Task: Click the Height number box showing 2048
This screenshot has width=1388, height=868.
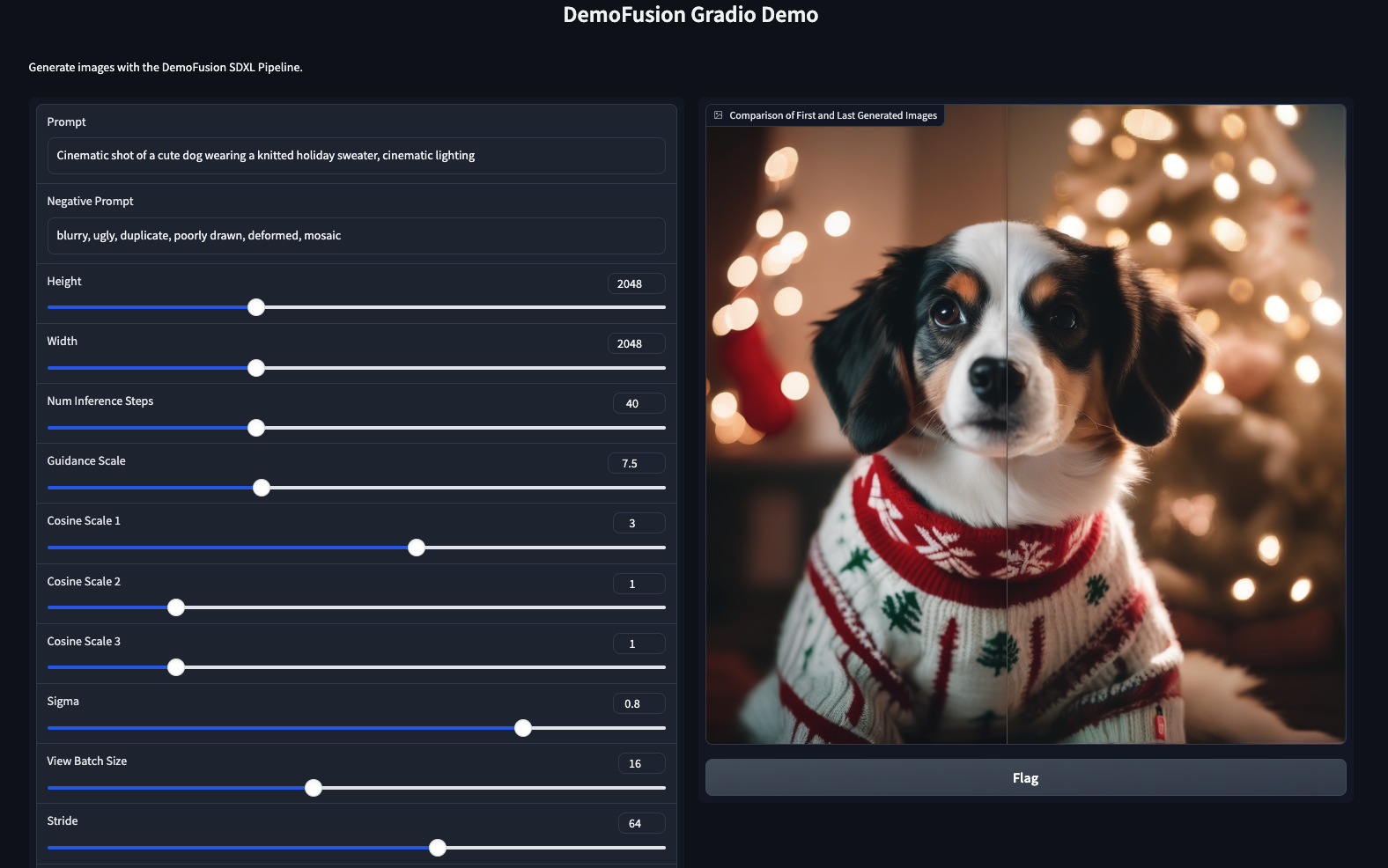Action: click(x=636, y=283)
